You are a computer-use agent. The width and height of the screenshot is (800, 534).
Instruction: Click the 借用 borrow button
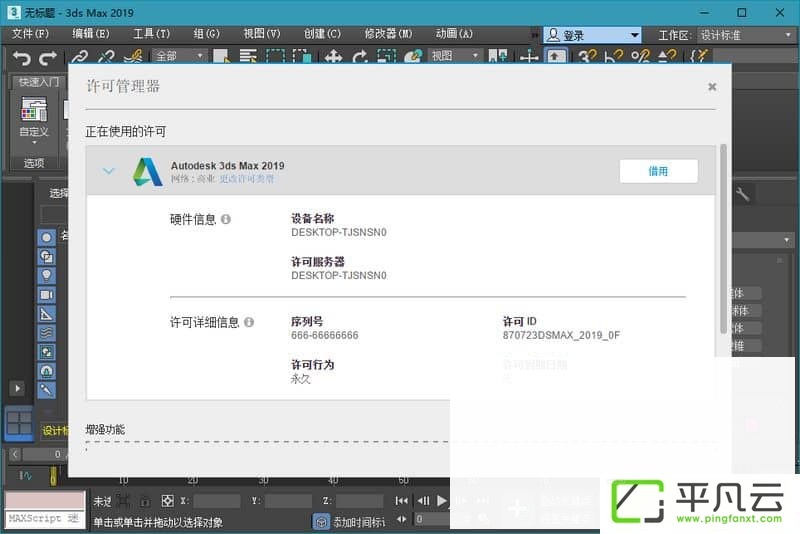(659, 171)
